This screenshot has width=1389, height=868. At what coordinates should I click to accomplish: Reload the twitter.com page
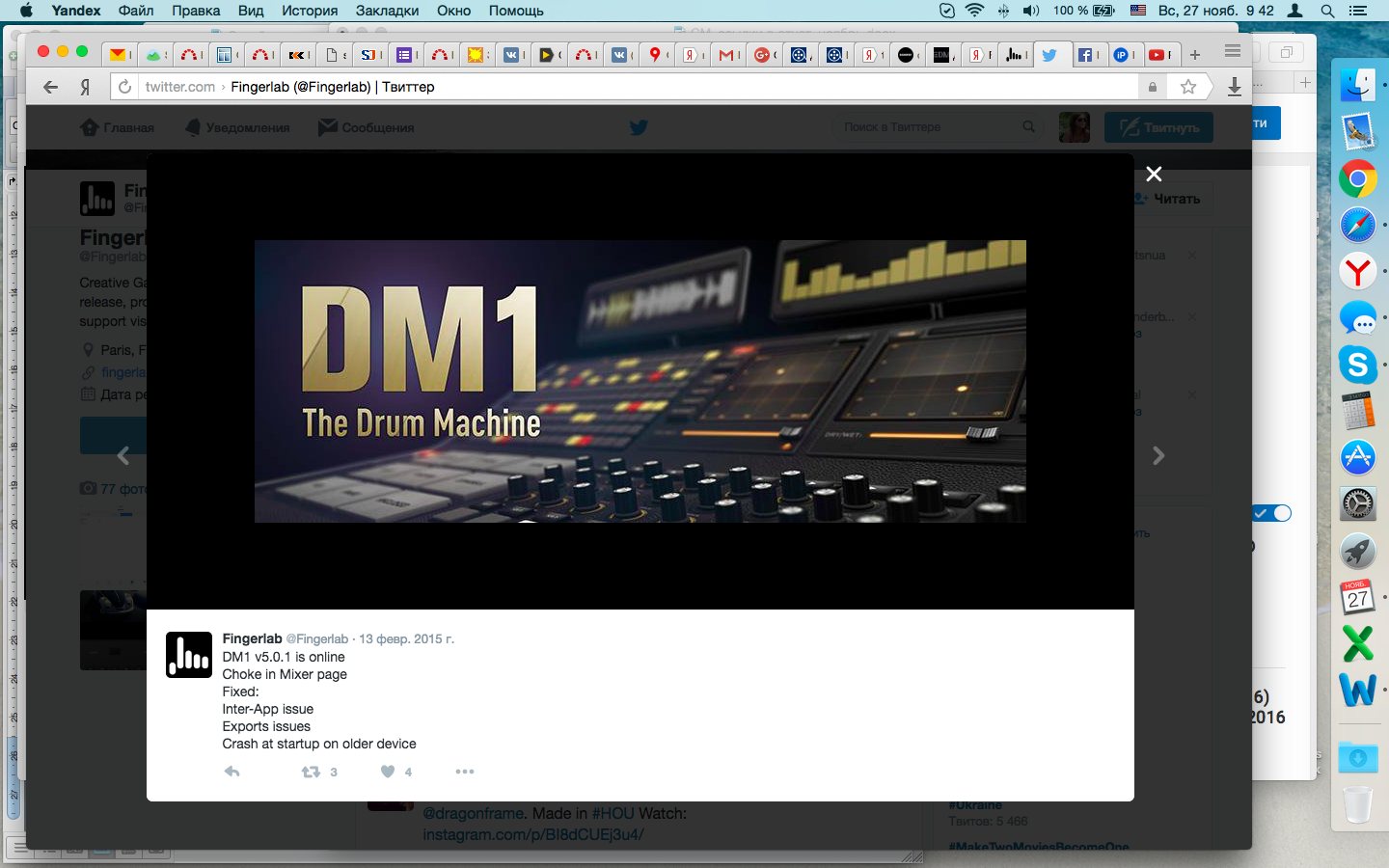pyautogui.click(x=124, y=87)
